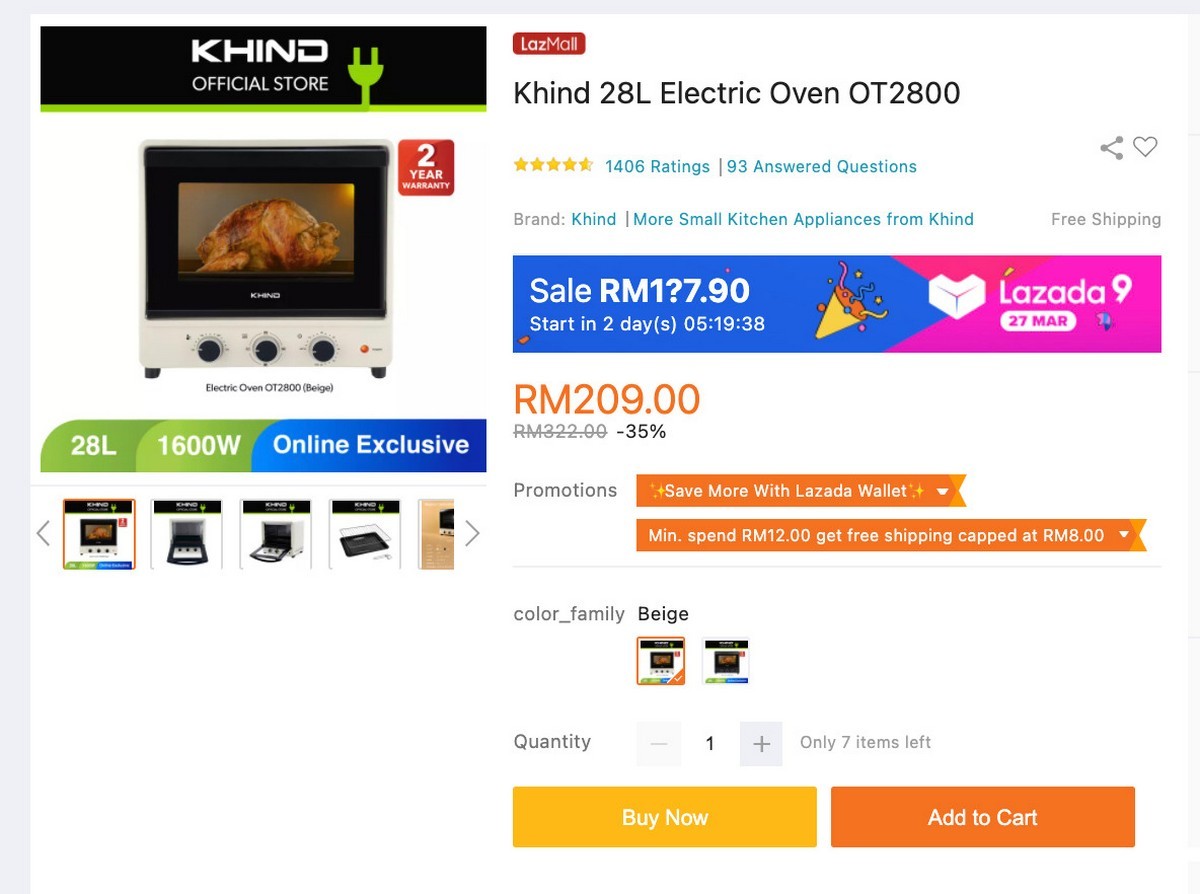1200x894 pixels.
Task: Expand the free shipping promotion dropdown
Action: (x=1123, y=535)
